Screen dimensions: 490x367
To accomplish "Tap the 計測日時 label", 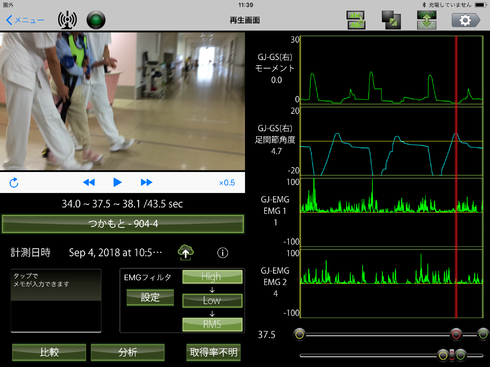I will [x=30, y=253].
